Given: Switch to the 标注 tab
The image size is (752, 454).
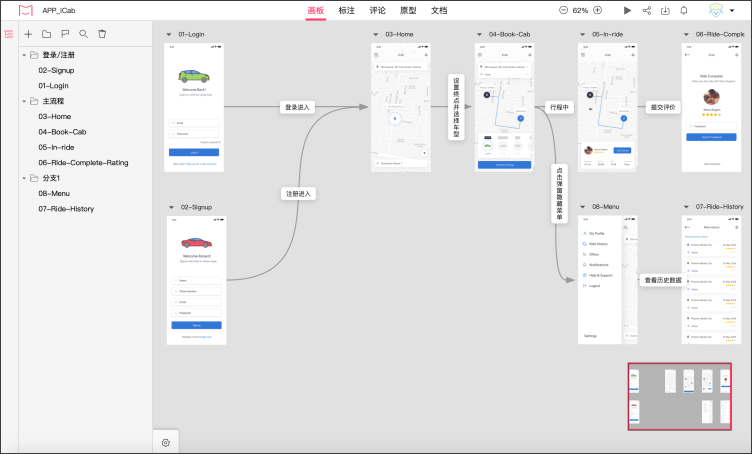Looking at the screenshot, I should click(x=347, y=10).
